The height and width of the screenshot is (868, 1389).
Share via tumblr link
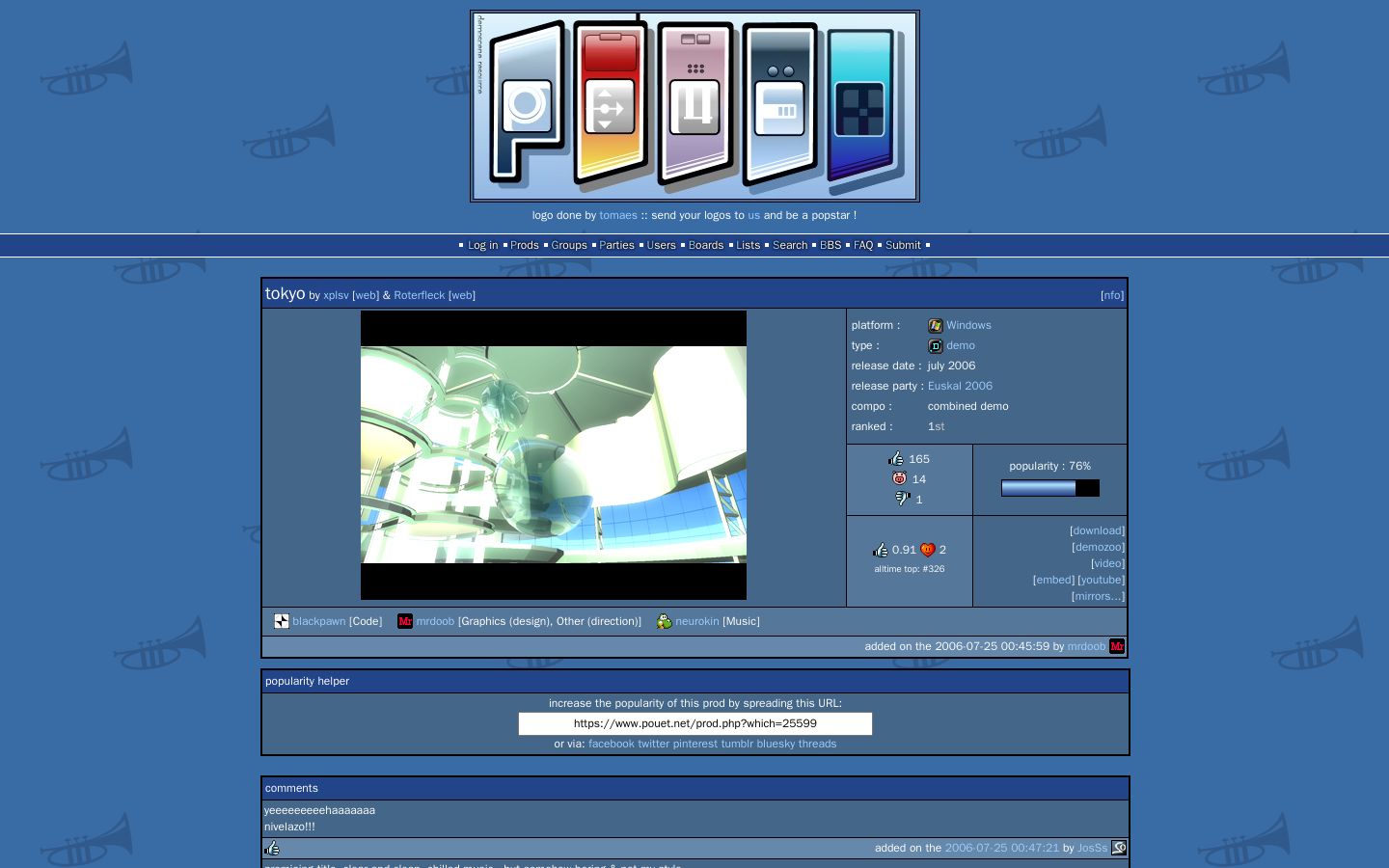tap(737, 744)
